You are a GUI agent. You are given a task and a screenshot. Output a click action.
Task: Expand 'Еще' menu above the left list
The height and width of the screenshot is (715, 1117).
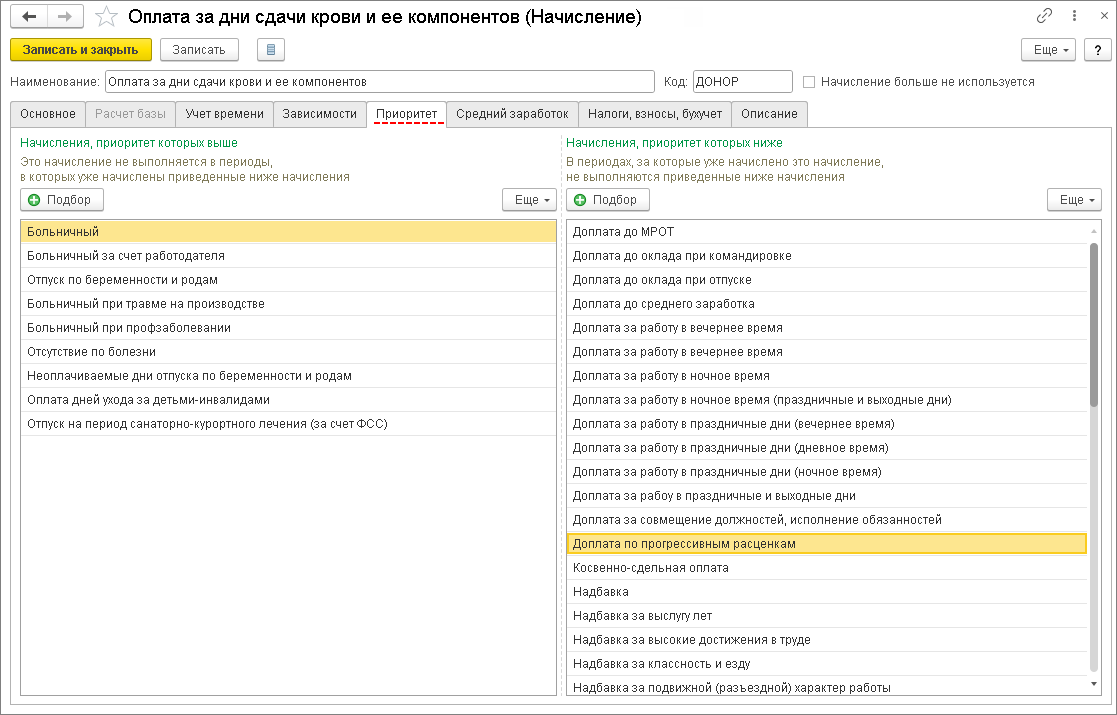pyautogui.click(x=529, y=200)
